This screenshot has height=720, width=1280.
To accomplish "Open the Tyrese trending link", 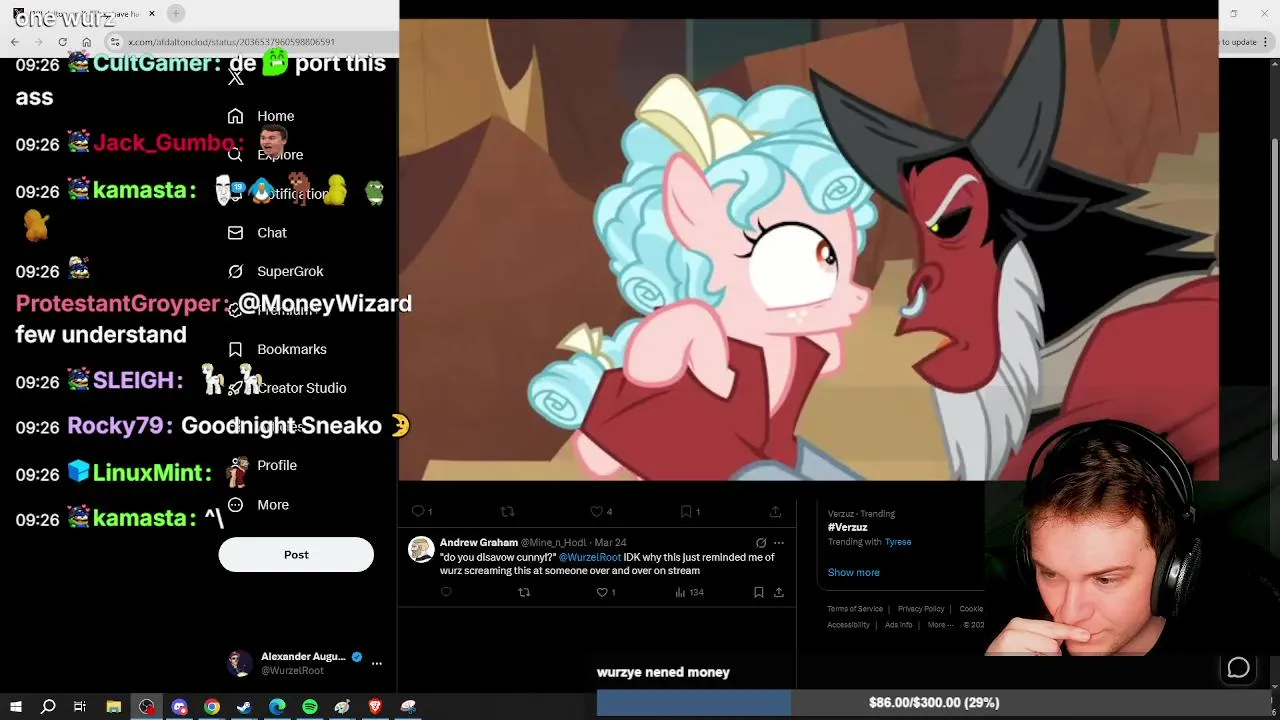I will pos(898,542).
